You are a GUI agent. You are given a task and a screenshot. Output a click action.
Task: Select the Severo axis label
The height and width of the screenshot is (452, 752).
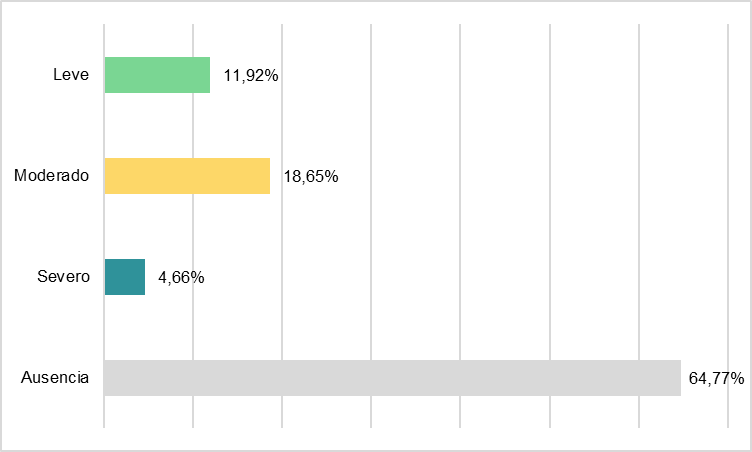[x=65, y=277]
